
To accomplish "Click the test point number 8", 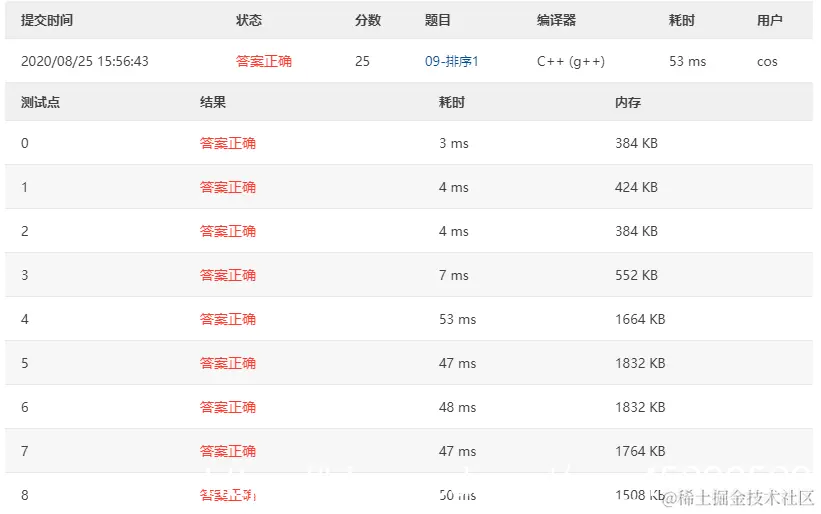I will pyautogui.click(x=25, y=495).
